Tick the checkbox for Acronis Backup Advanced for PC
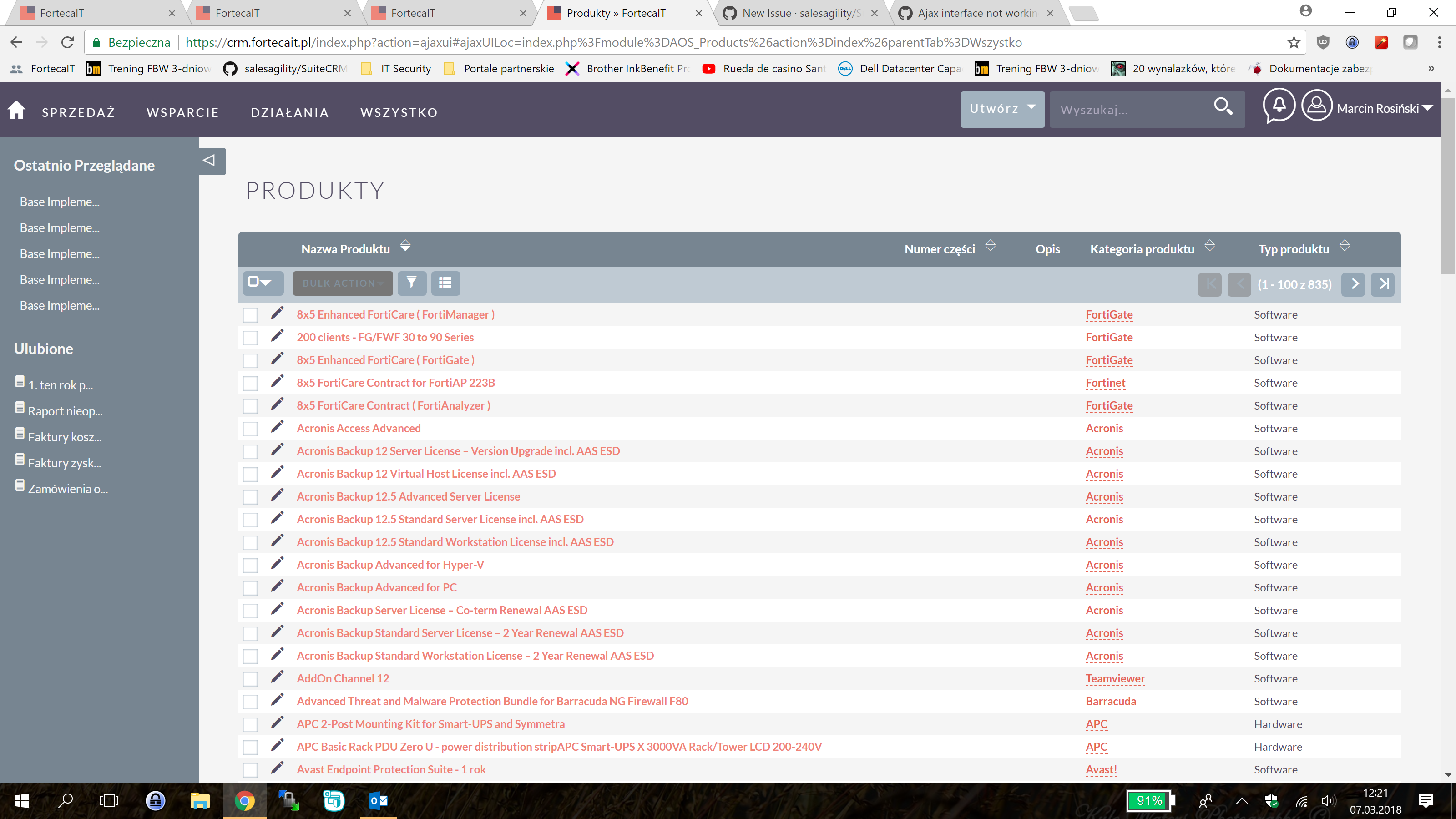The height and width of the screenshot is (819, 1456). tap(250, 588)
